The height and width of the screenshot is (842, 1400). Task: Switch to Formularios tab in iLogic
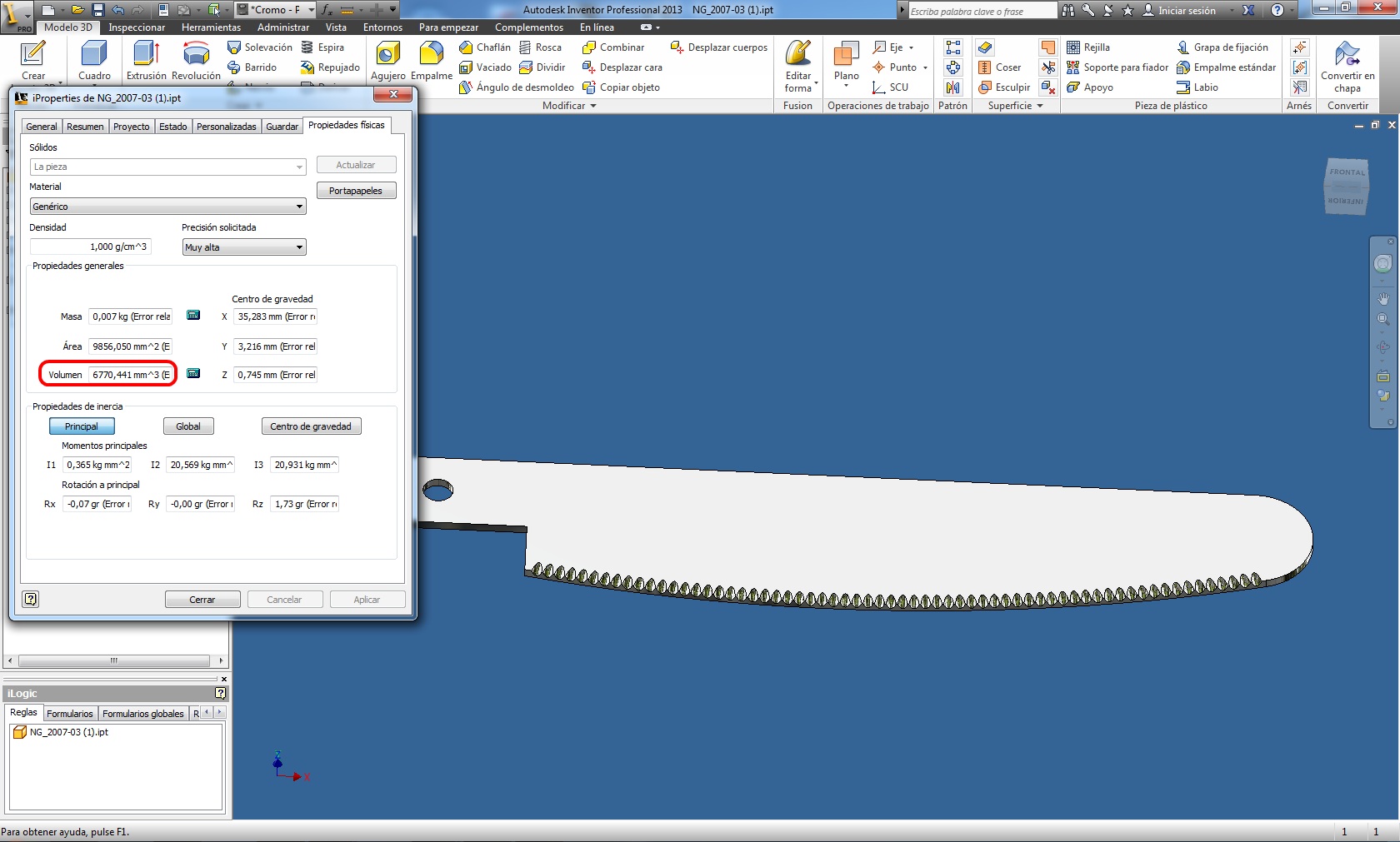coord(70,714)
